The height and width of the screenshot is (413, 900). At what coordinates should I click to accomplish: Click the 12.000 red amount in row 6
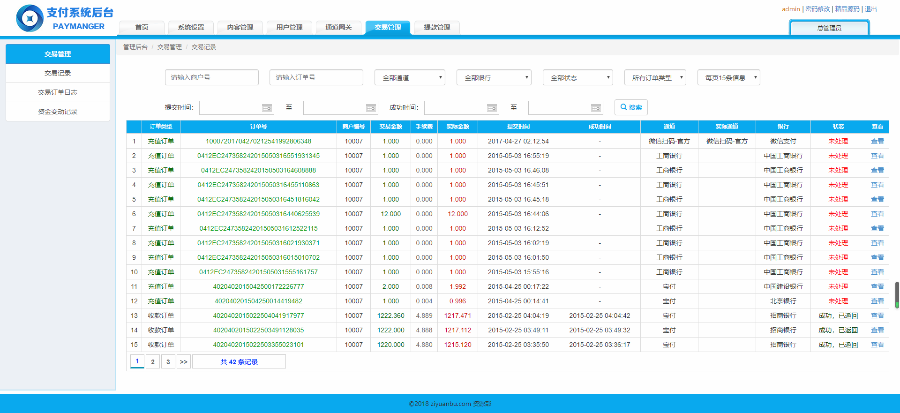457,213
